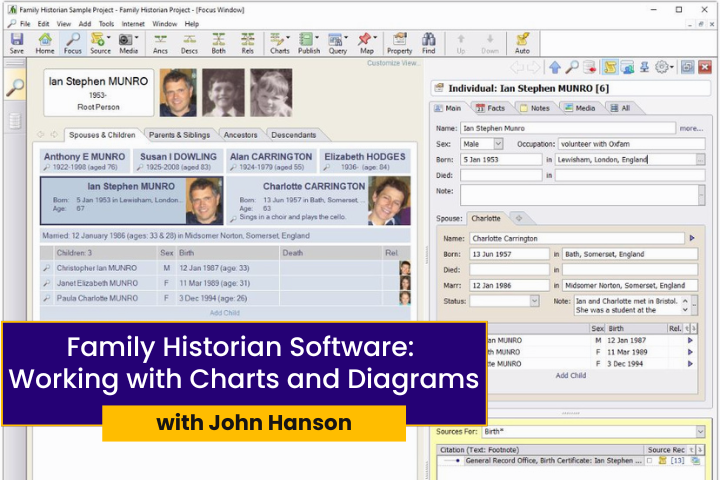Click the more... link beside Name
This screenshot has width=720, height=480.
(x=691, y=129)
